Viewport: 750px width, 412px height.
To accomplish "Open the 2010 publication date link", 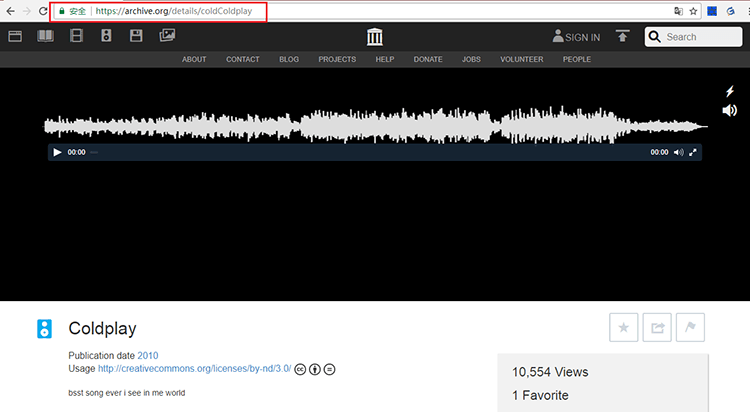I will click(148, 356).
